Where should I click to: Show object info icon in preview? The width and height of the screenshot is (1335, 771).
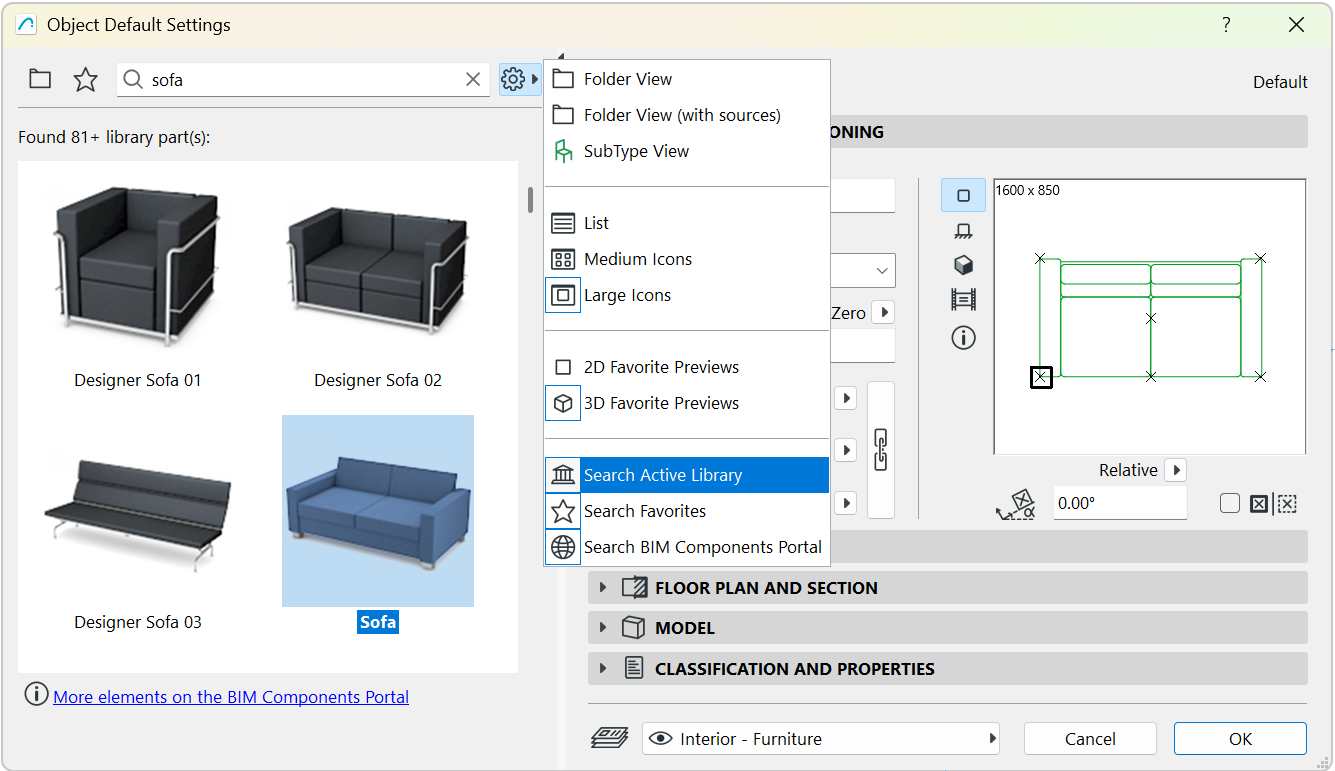(x=963, y=338)
